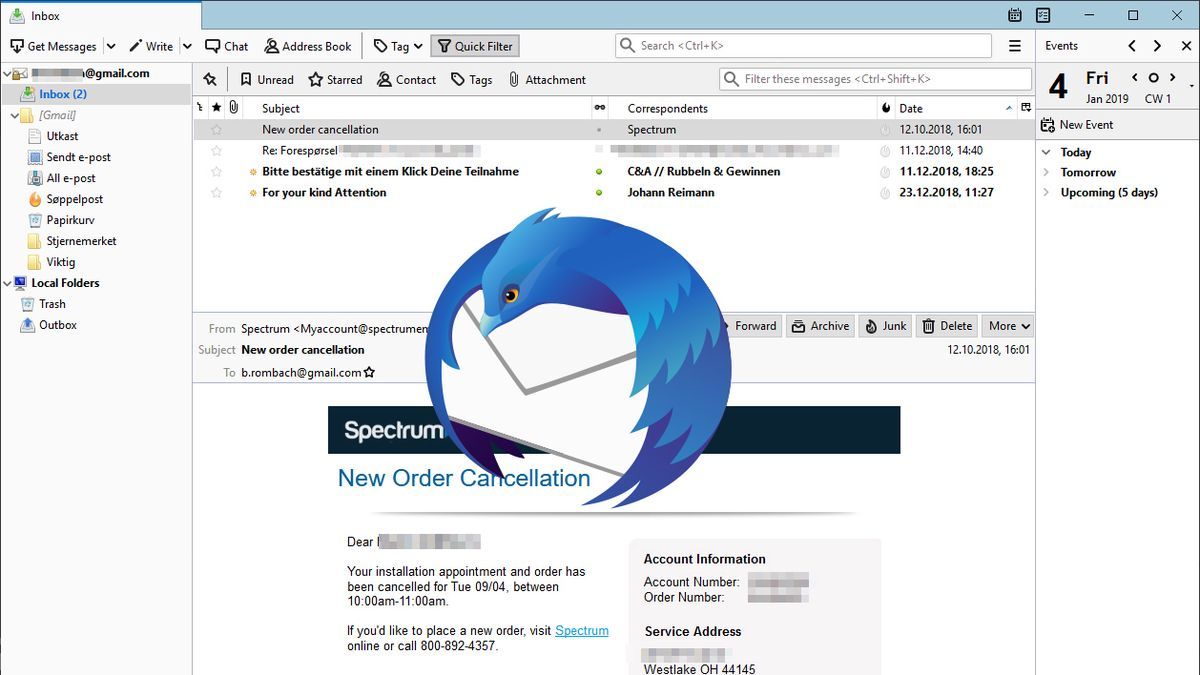Open the Utkast folder
The width and height of the screenshot is (1200, 675).
pyautogui.click(x=62, y=136)
